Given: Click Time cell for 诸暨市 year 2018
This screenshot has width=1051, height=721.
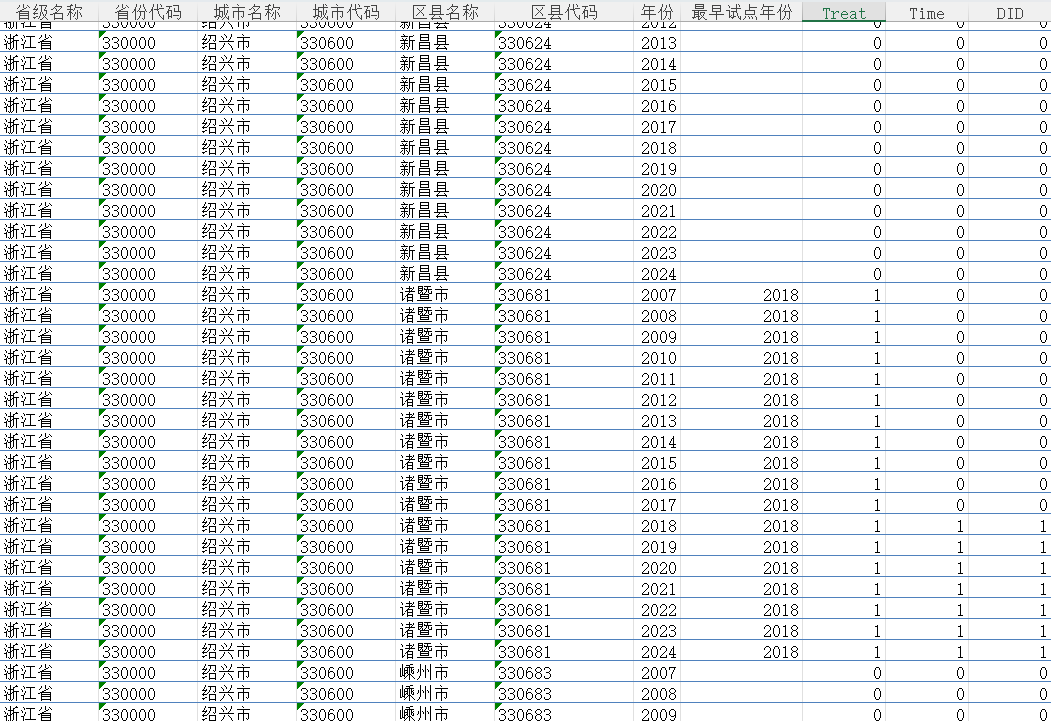Looking at the screenshot, I should point(926,526).
